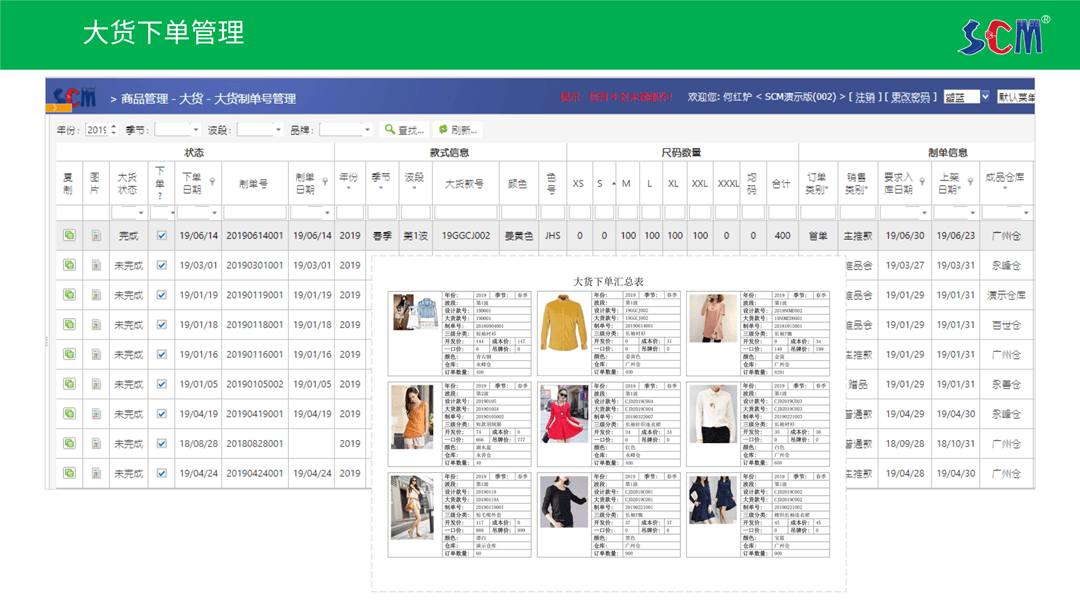Copy order row 20190119001 using its copy icon
The height and width of the screenshot is (608, 1080).
point(69,295)
